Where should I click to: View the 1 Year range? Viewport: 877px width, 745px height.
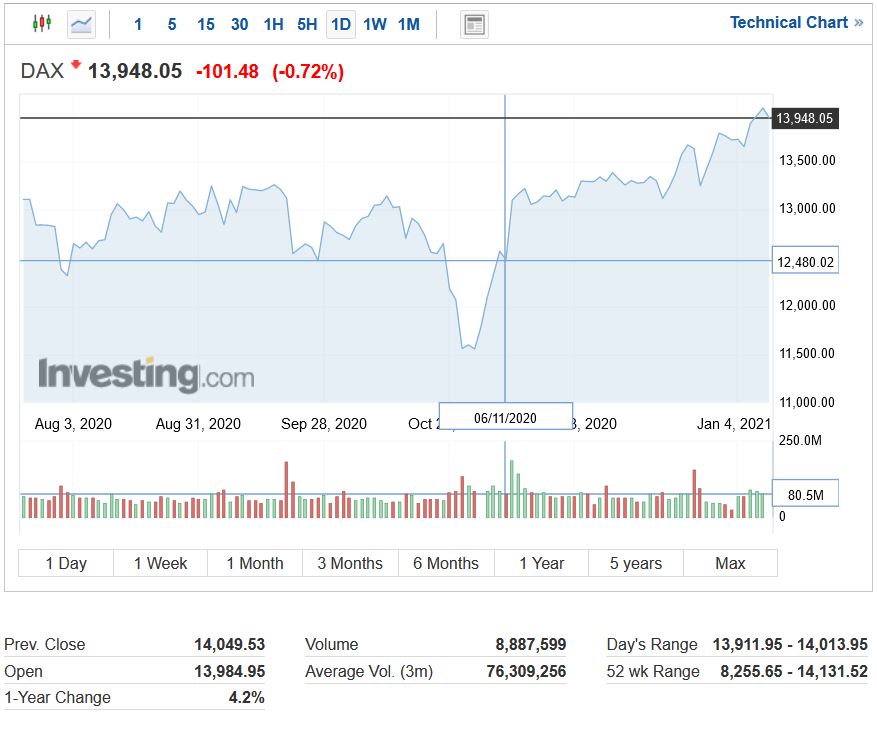pyautogui.click(x=541, y=563)
